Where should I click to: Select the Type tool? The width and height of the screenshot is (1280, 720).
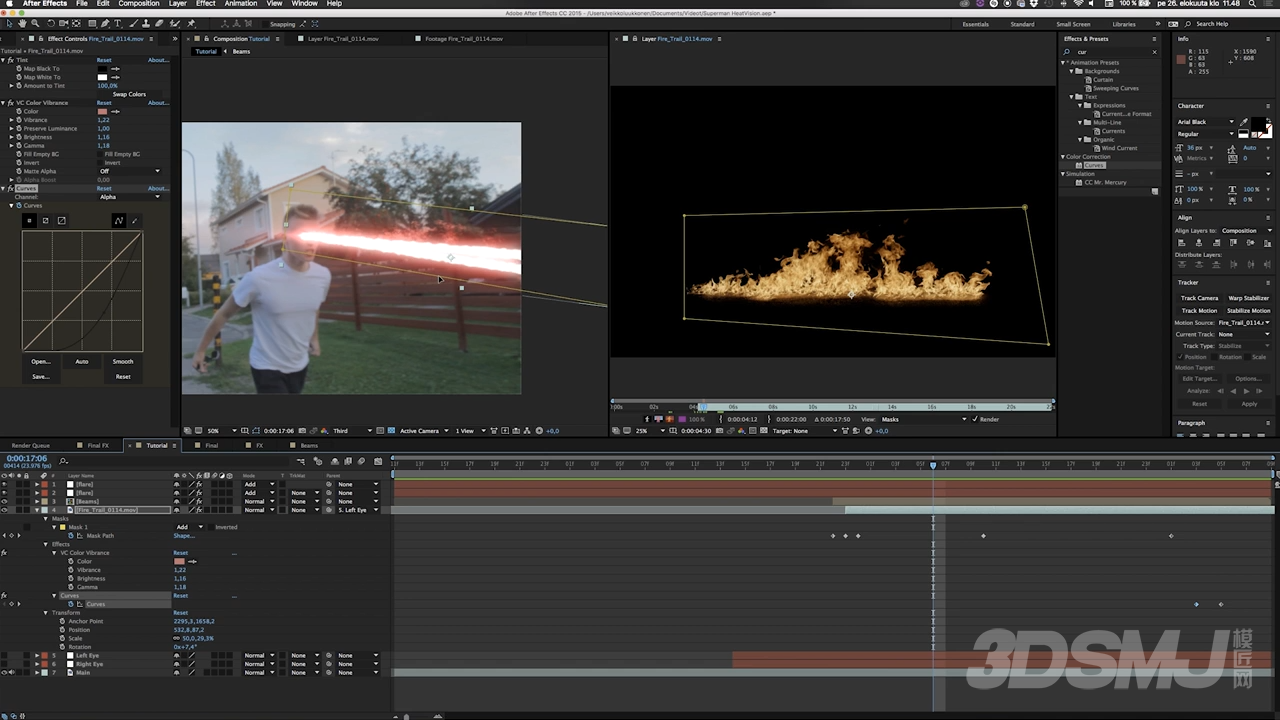118,23
